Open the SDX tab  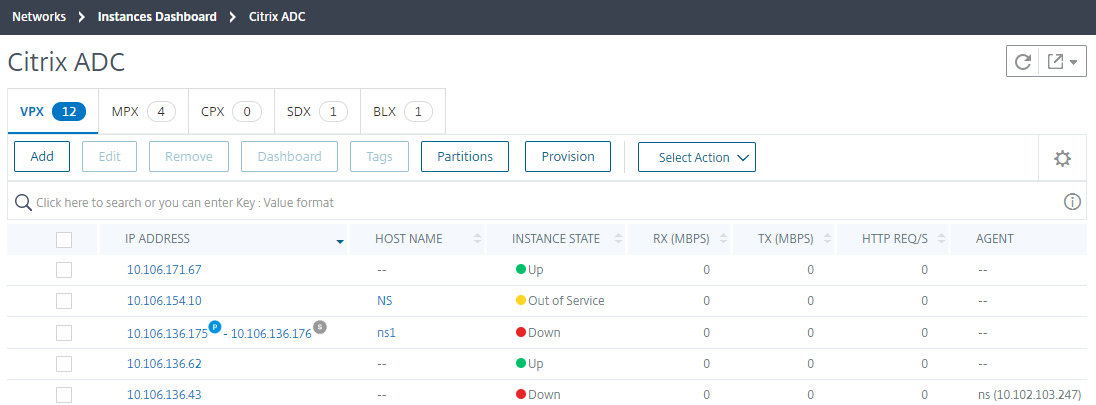pyautogui.click(x=317, y=111)
